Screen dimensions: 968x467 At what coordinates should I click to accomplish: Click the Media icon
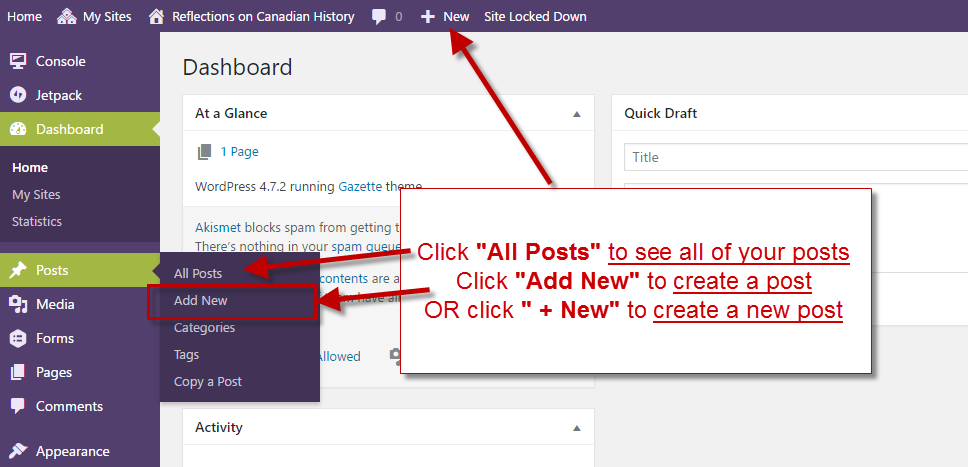click(x=19, y=304)
